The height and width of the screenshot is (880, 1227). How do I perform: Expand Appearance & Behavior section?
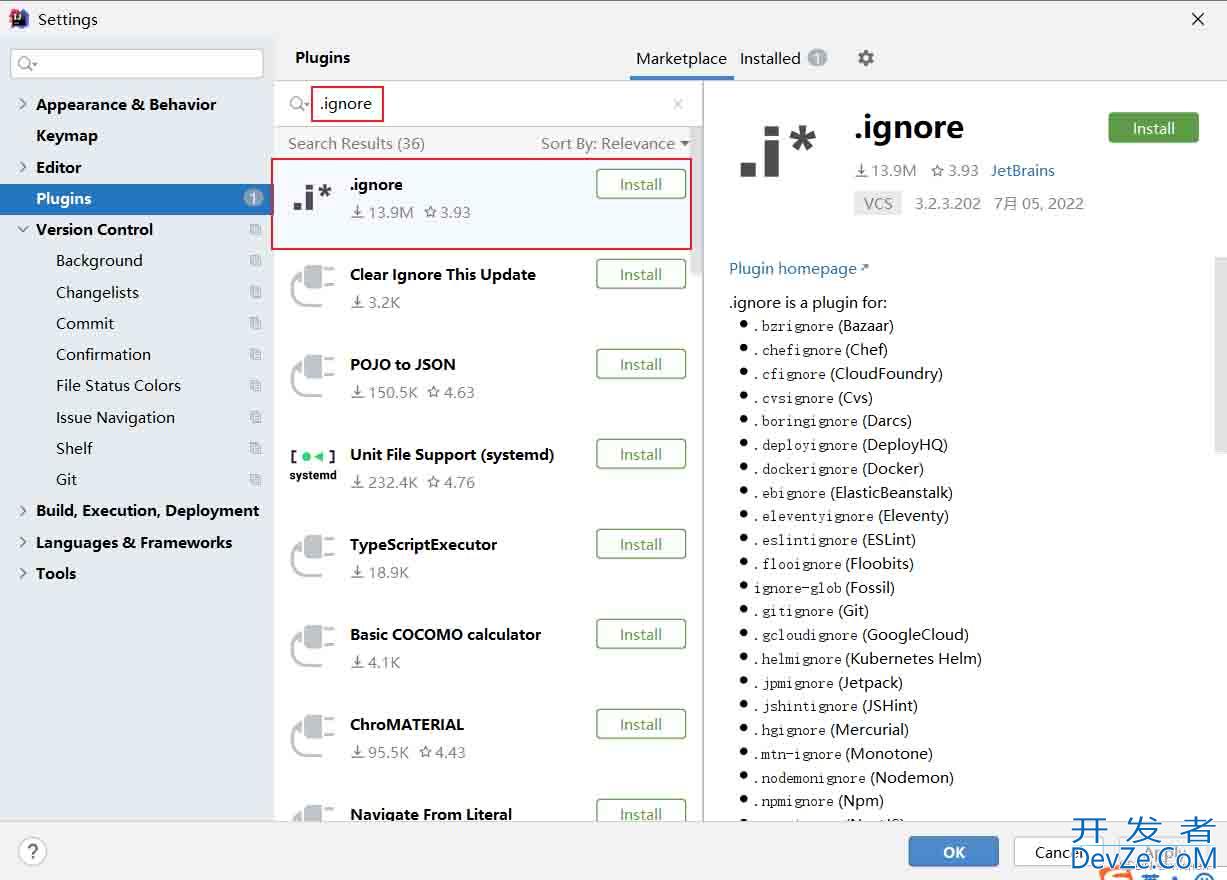coord(23,104)
